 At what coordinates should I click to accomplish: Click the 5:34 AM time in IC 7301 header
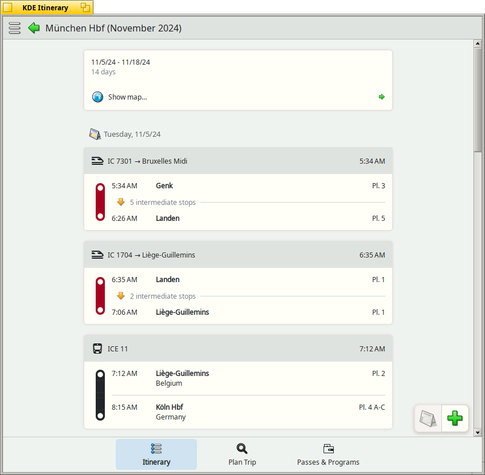(x=372, y=161)
